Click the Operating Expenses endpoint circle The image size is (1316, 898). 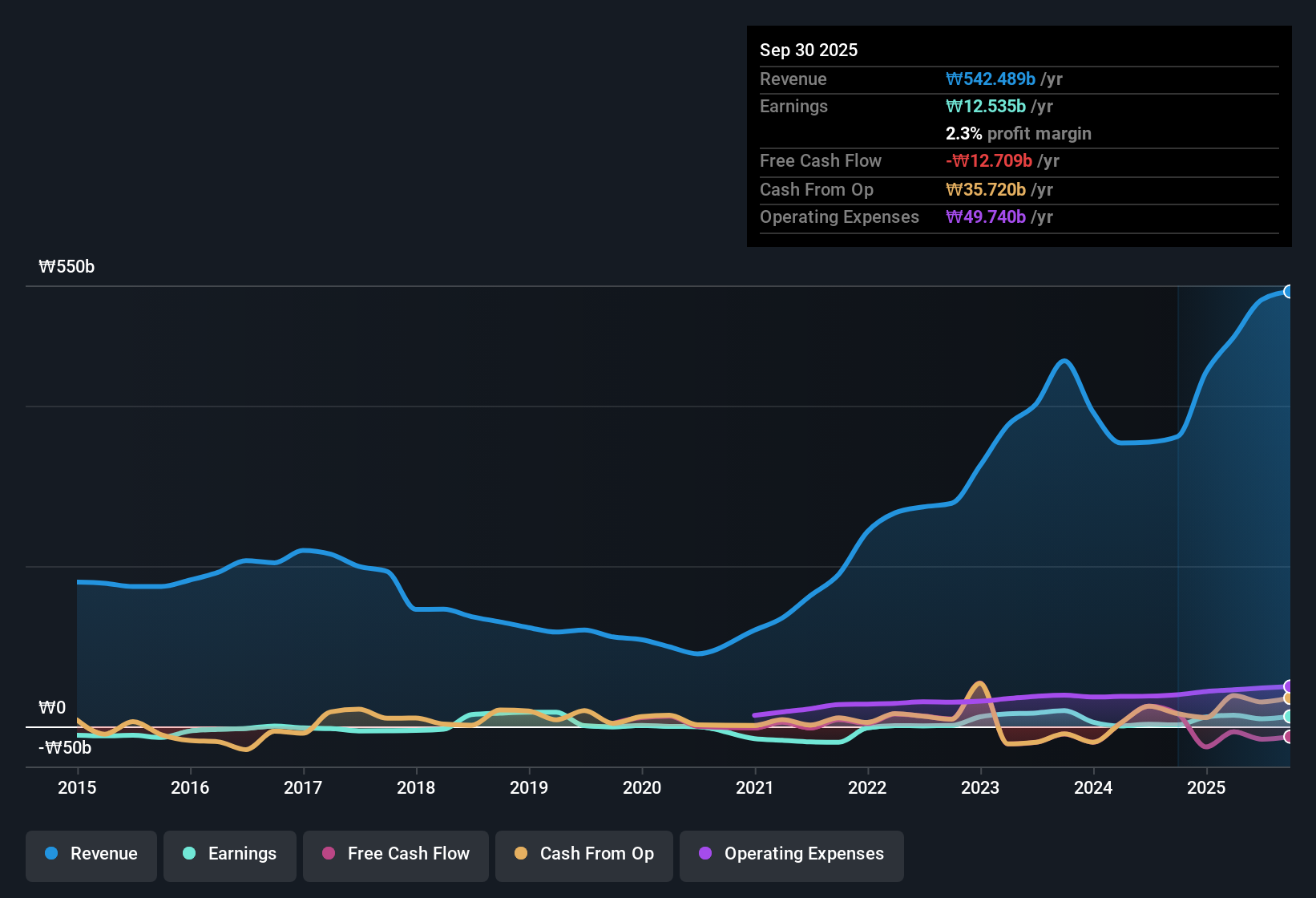click(1287, 686)
